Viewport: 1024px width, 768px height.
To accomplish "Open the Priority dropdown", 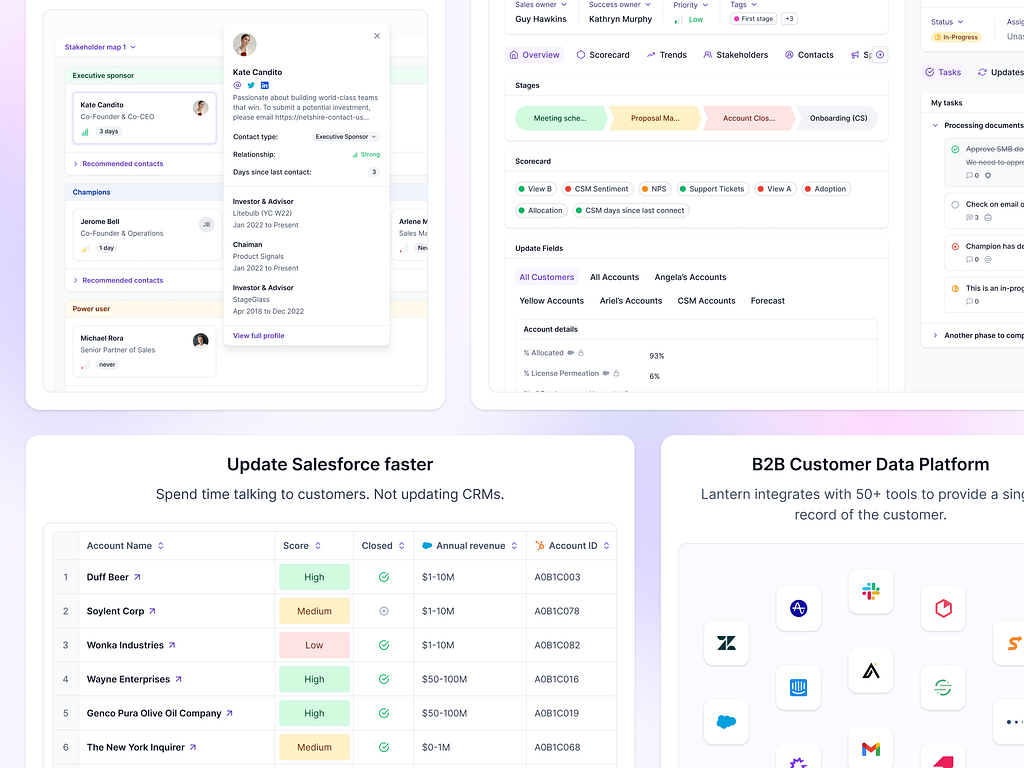I will 691,5.
